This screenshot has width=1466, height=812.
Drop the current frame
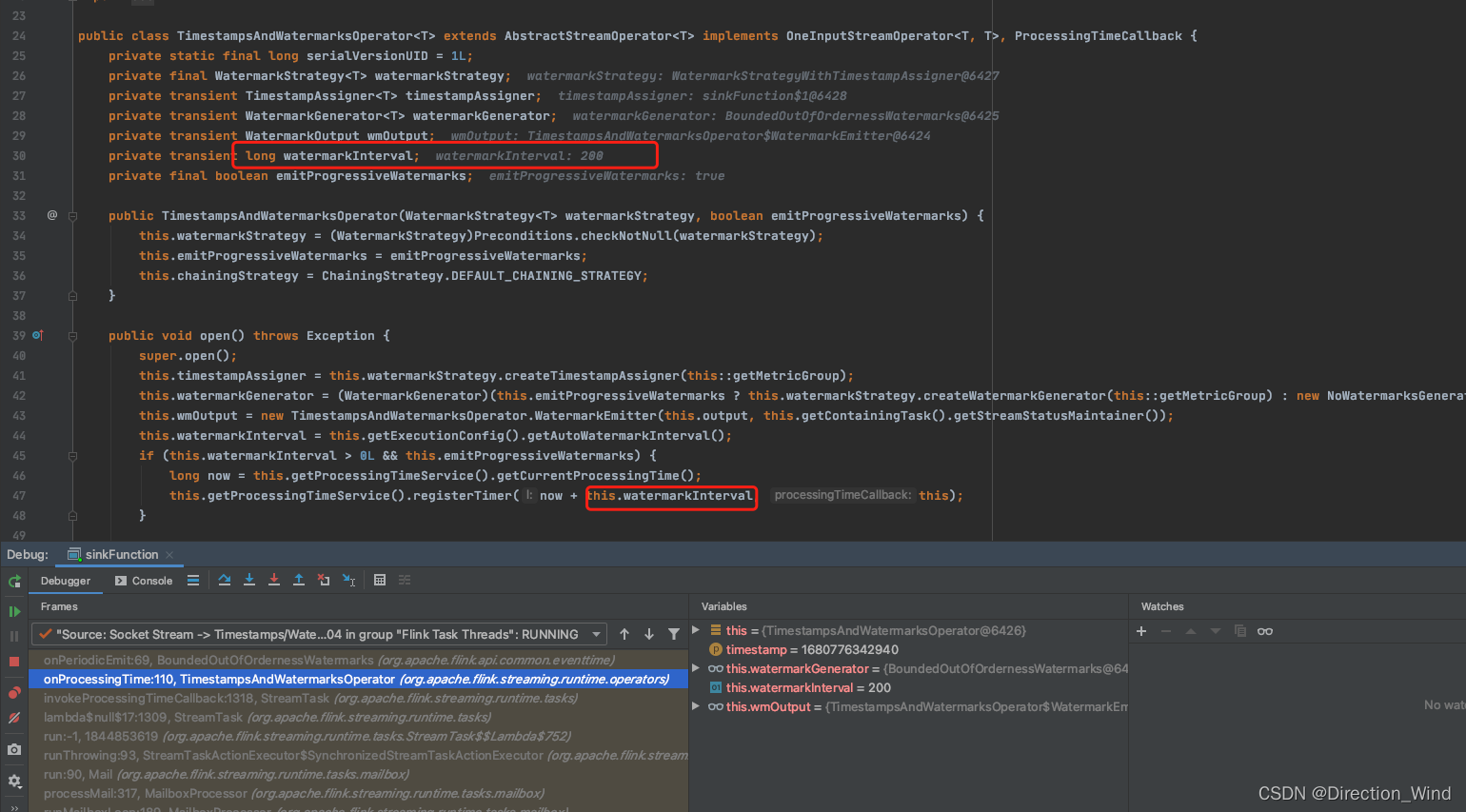pyautogui.click(x=324, y=580)
